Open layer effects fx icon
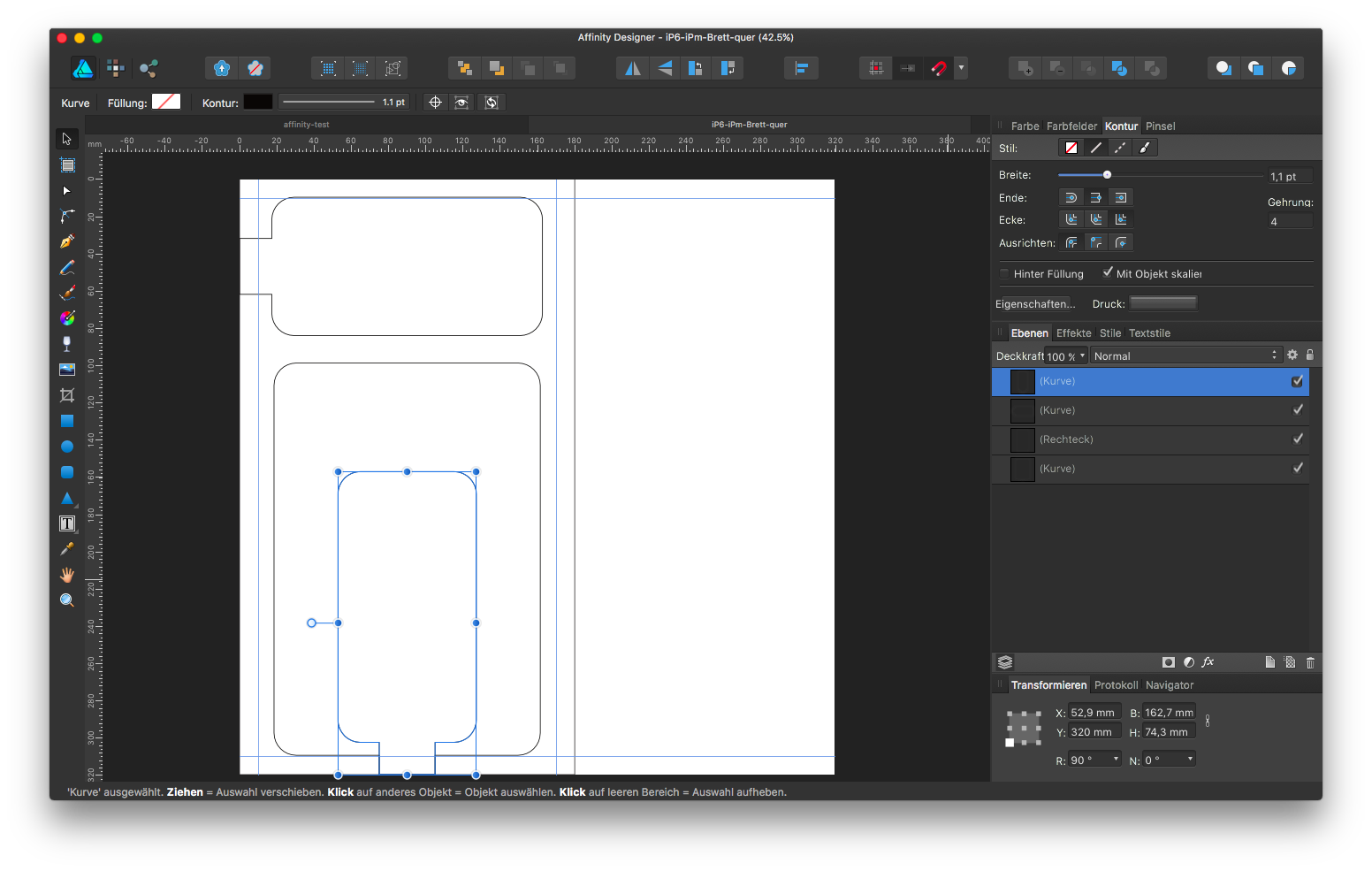Image resolution: width=1372 pixels, height=871 pixels. click(1208, 662)
